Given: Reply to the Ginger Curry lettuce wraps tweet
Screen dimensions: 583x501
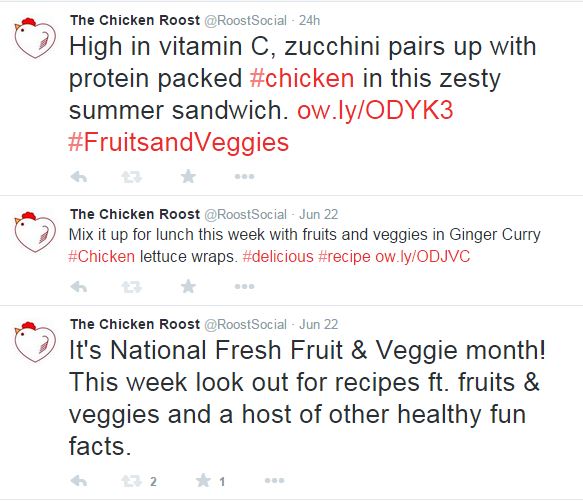Looking at the screenshot, I should pos(79,286).
